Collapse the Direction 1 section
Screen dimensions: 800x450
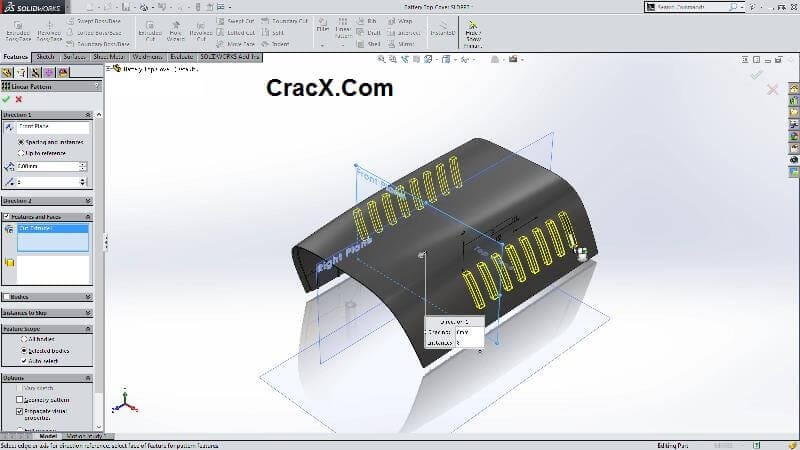click(88, 115)
